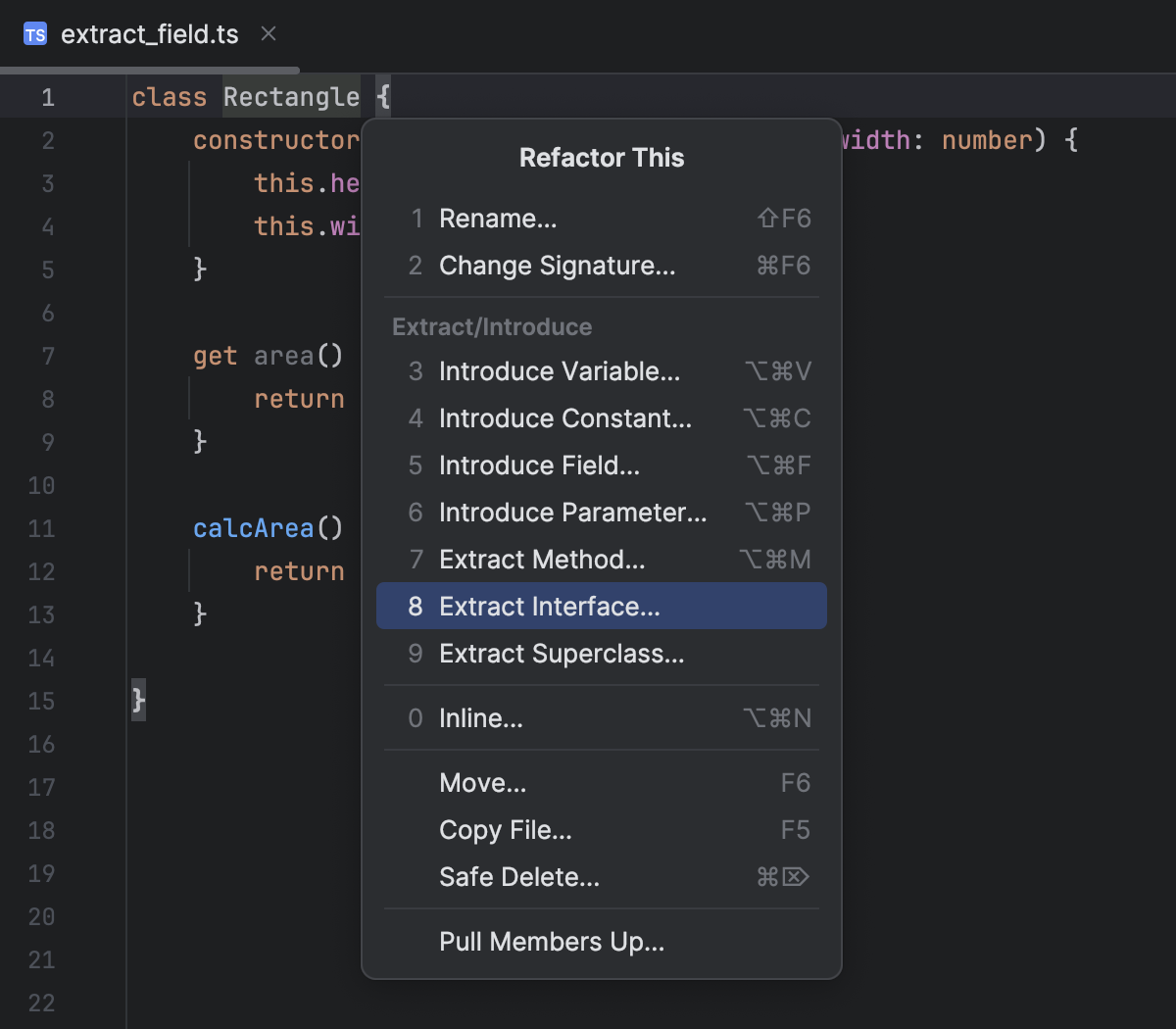
Task: Place cursor on the calcArea method name
Action: tap(253, 528)
